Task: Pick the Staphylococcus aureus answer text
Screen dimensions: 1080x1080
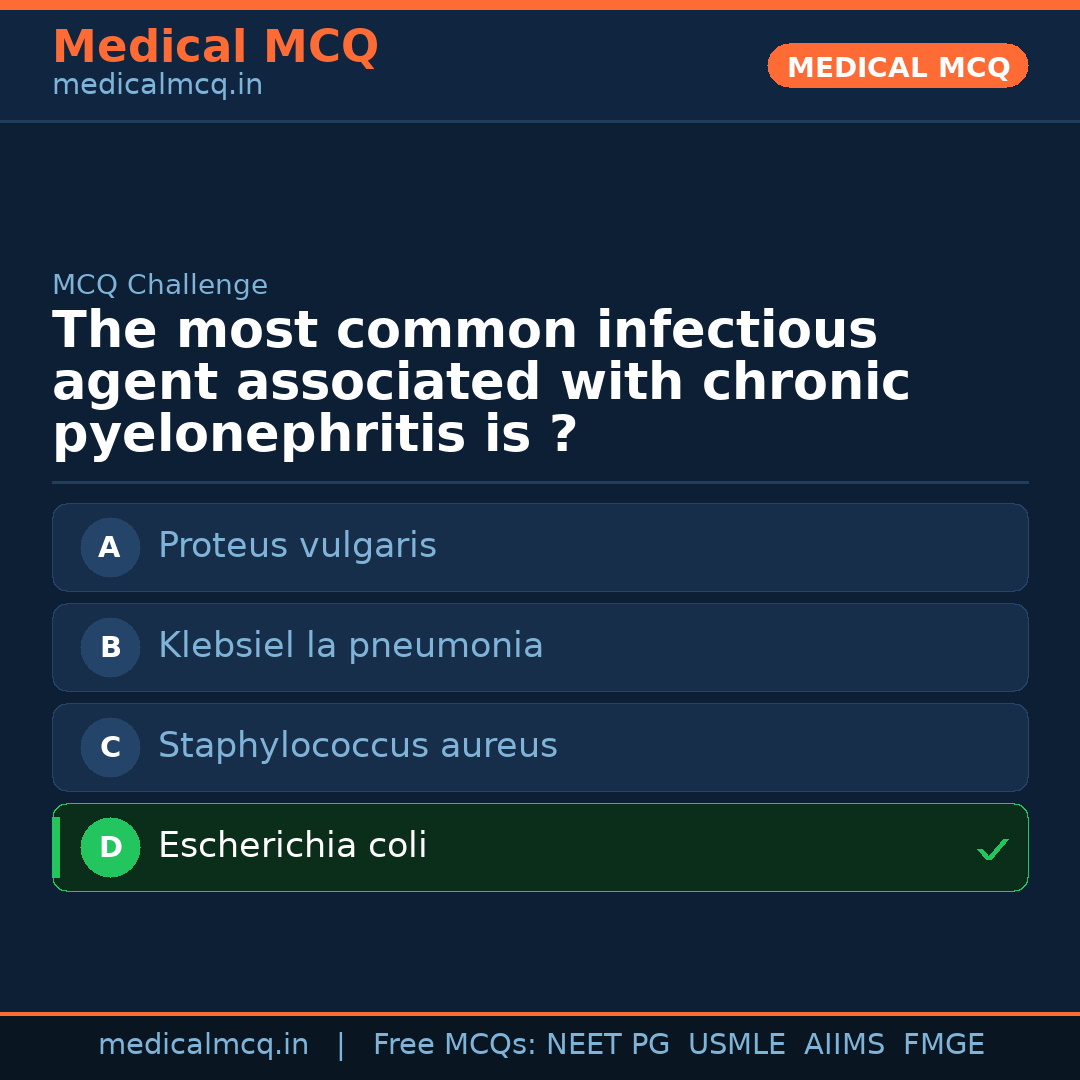Action: click(357, 746)
